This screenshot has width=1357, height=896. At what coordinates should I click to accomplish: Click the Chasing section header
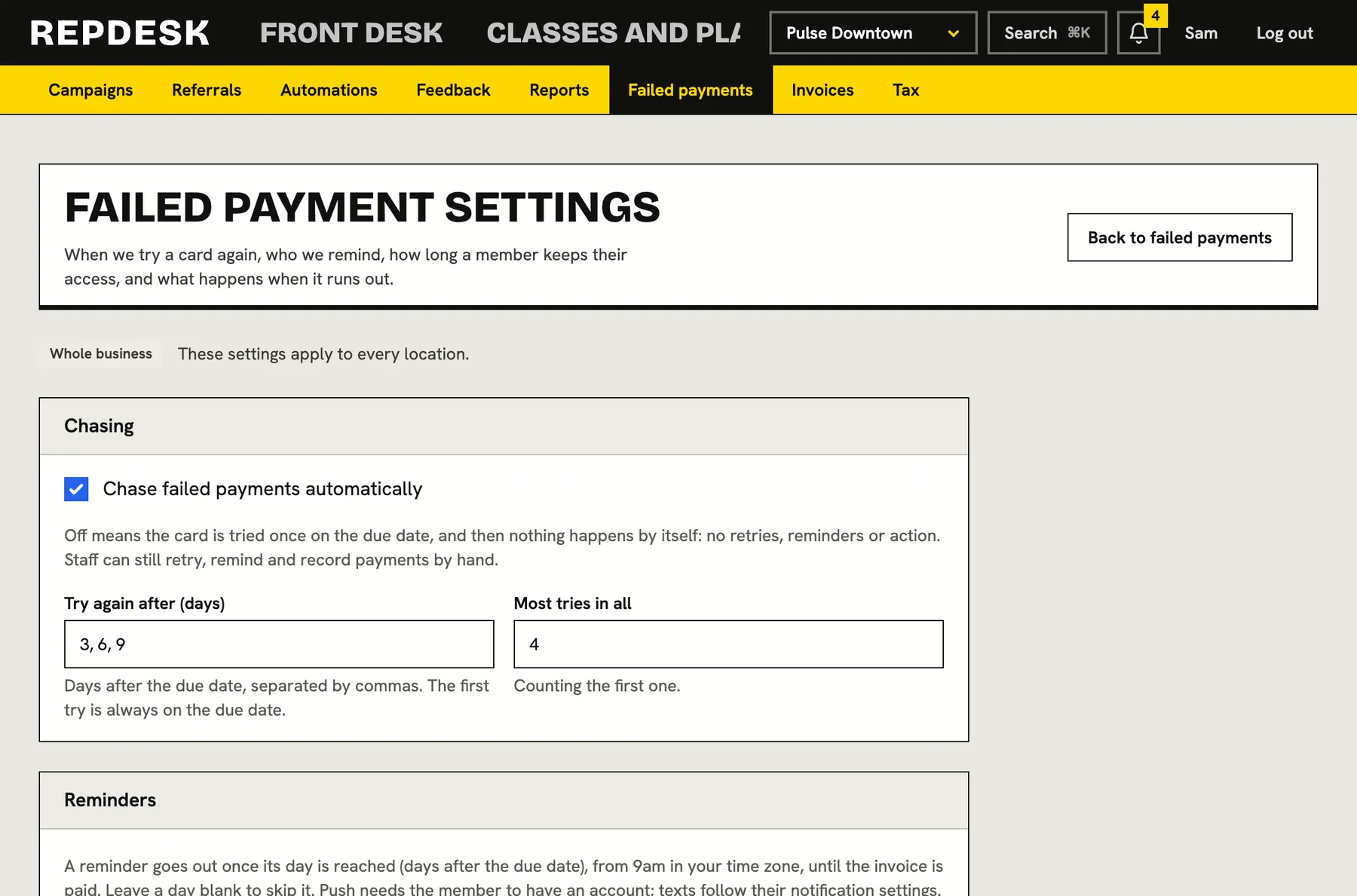tap(504, 427)
